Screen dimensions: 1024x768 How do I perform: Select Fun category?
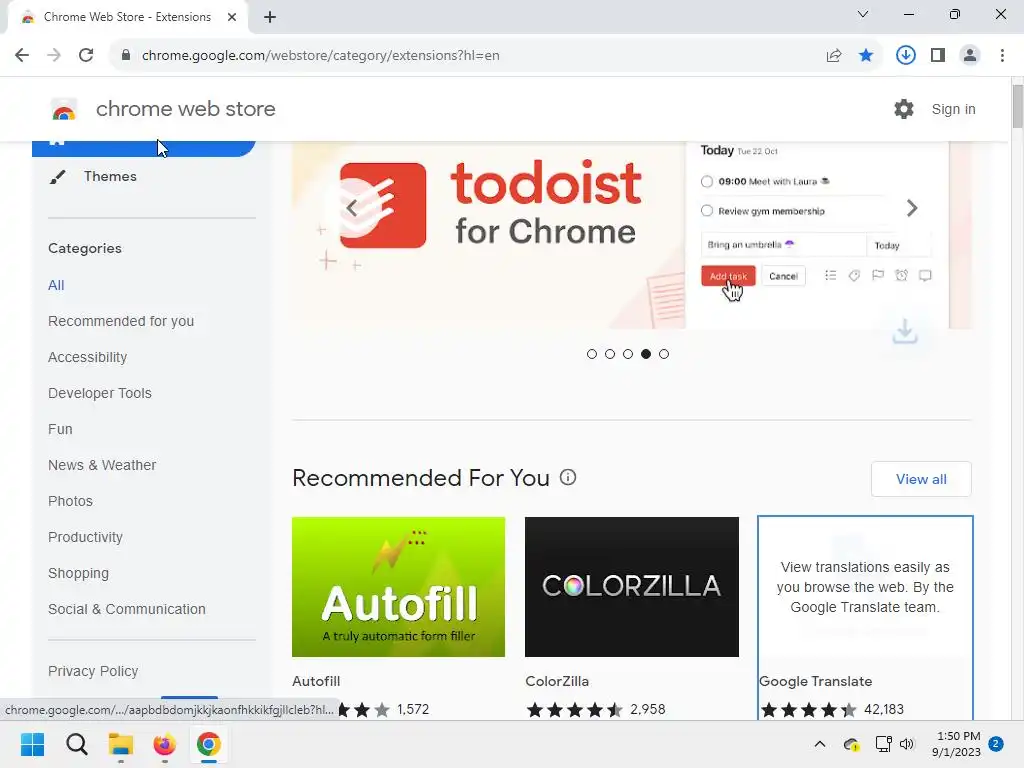60,429
